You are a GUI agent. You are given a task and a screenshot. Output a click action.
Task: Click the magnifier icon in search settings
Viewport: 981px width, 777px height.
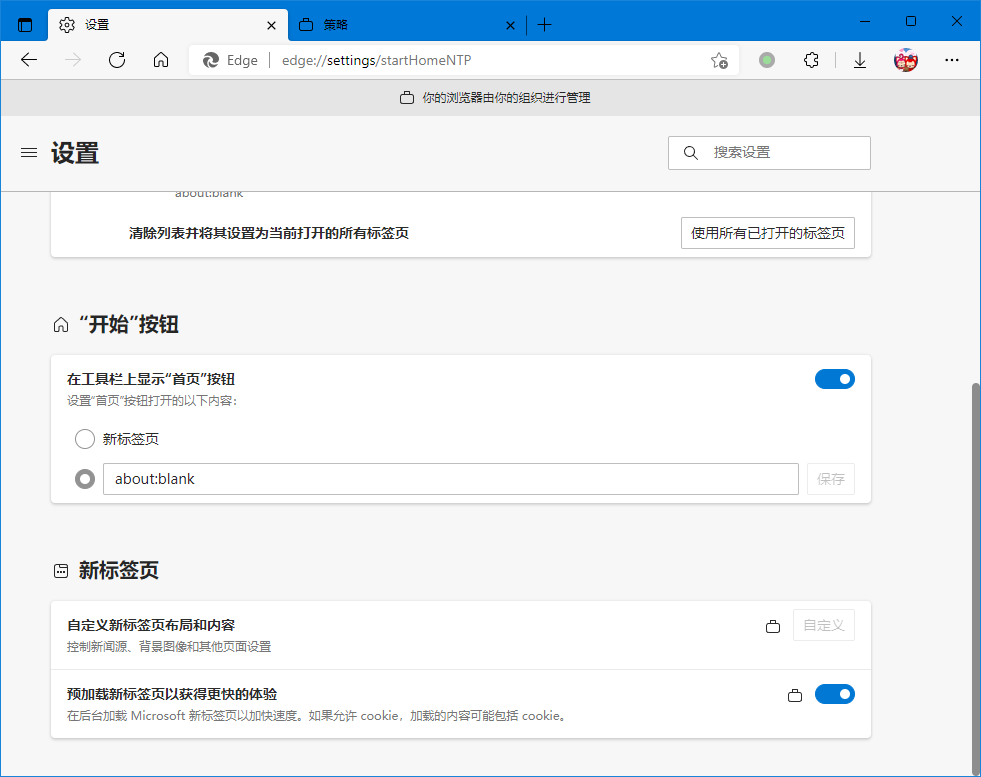[x=691, y=153]
